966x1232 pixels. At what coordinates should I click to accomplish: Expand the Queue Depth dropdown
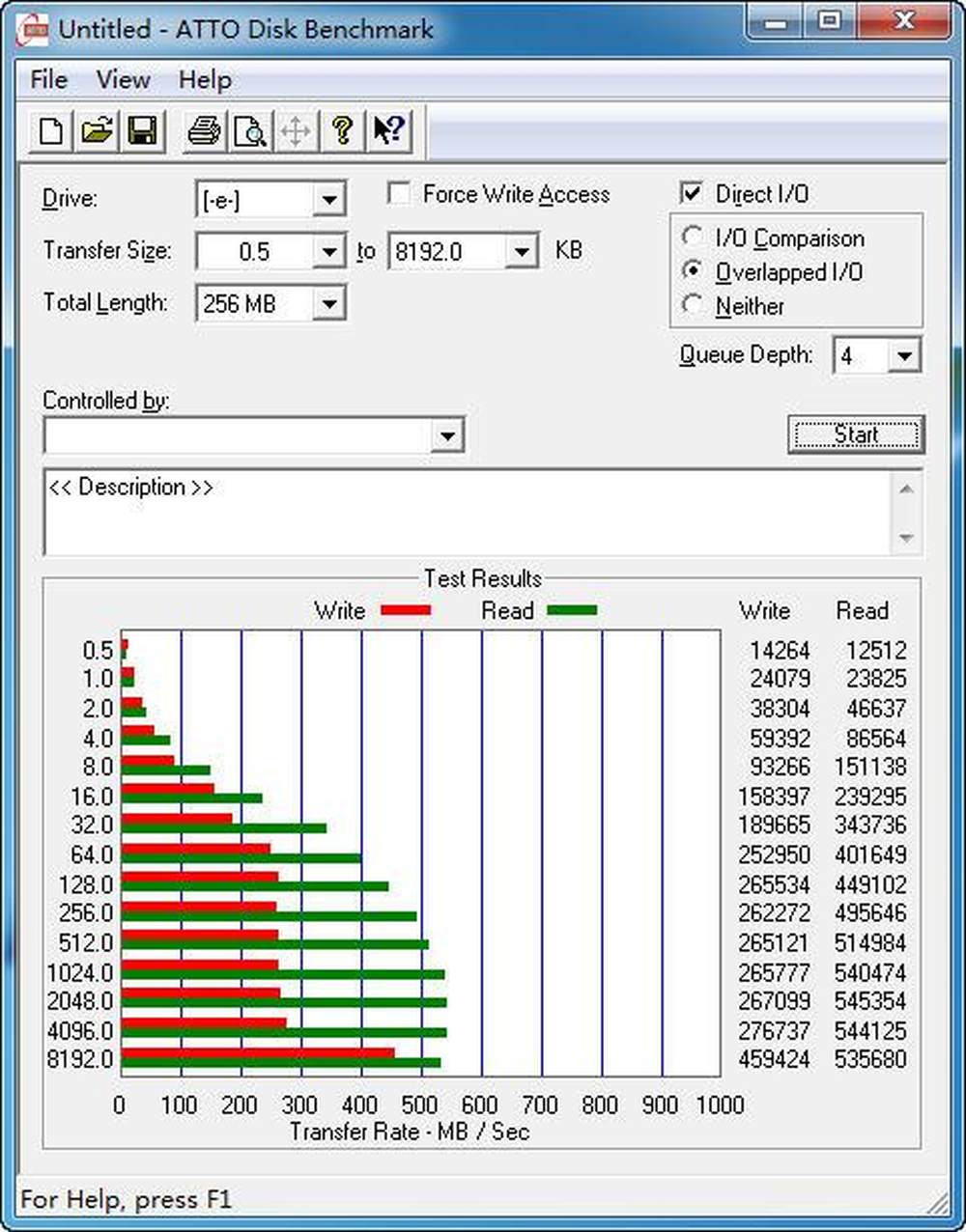pos(904,355)
